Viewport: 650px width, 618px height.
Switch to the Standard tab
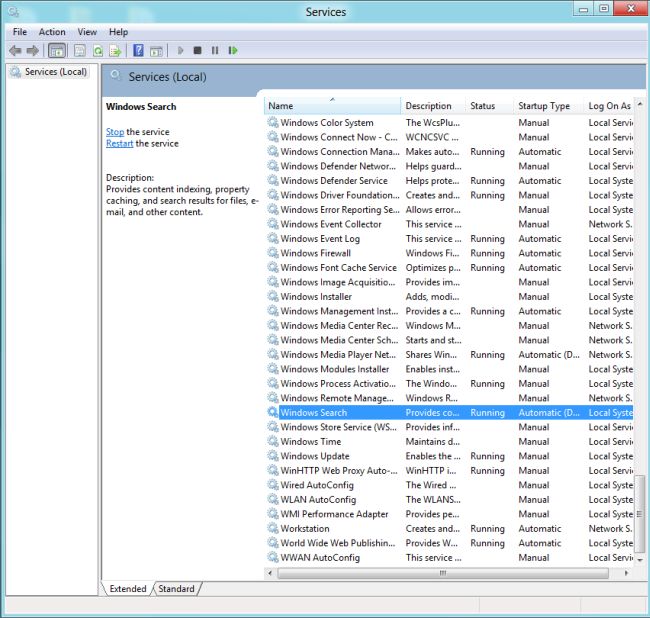pos(176,589)
